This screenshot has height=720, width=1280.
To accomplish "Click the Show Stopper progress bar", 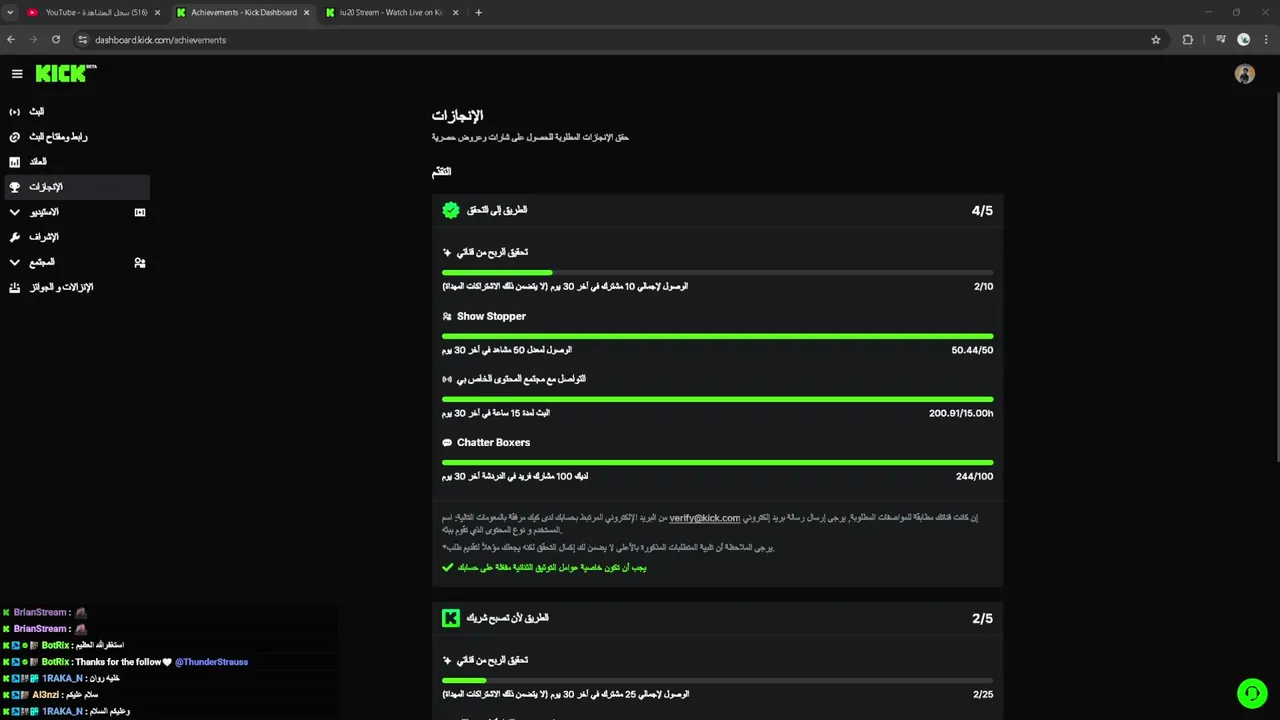I will coord(717,336).
